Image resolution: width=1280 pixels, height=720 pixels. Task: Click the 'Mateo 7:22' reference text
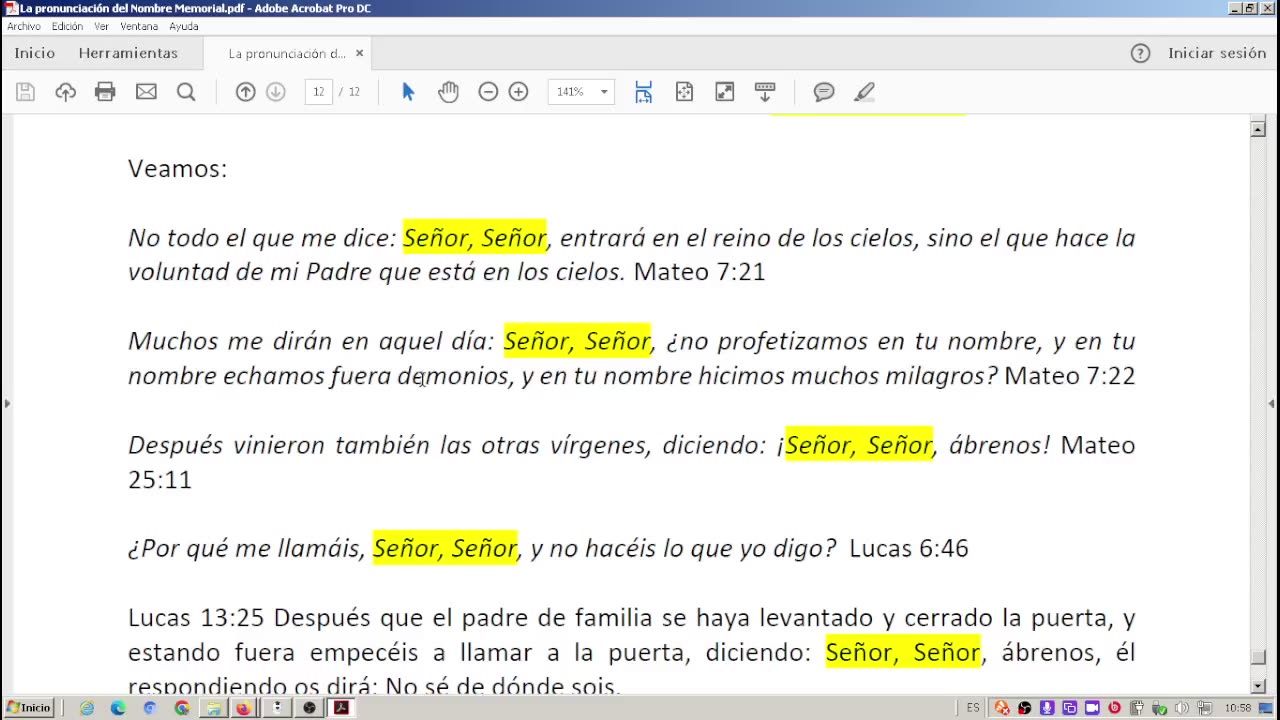(1069, 375)
